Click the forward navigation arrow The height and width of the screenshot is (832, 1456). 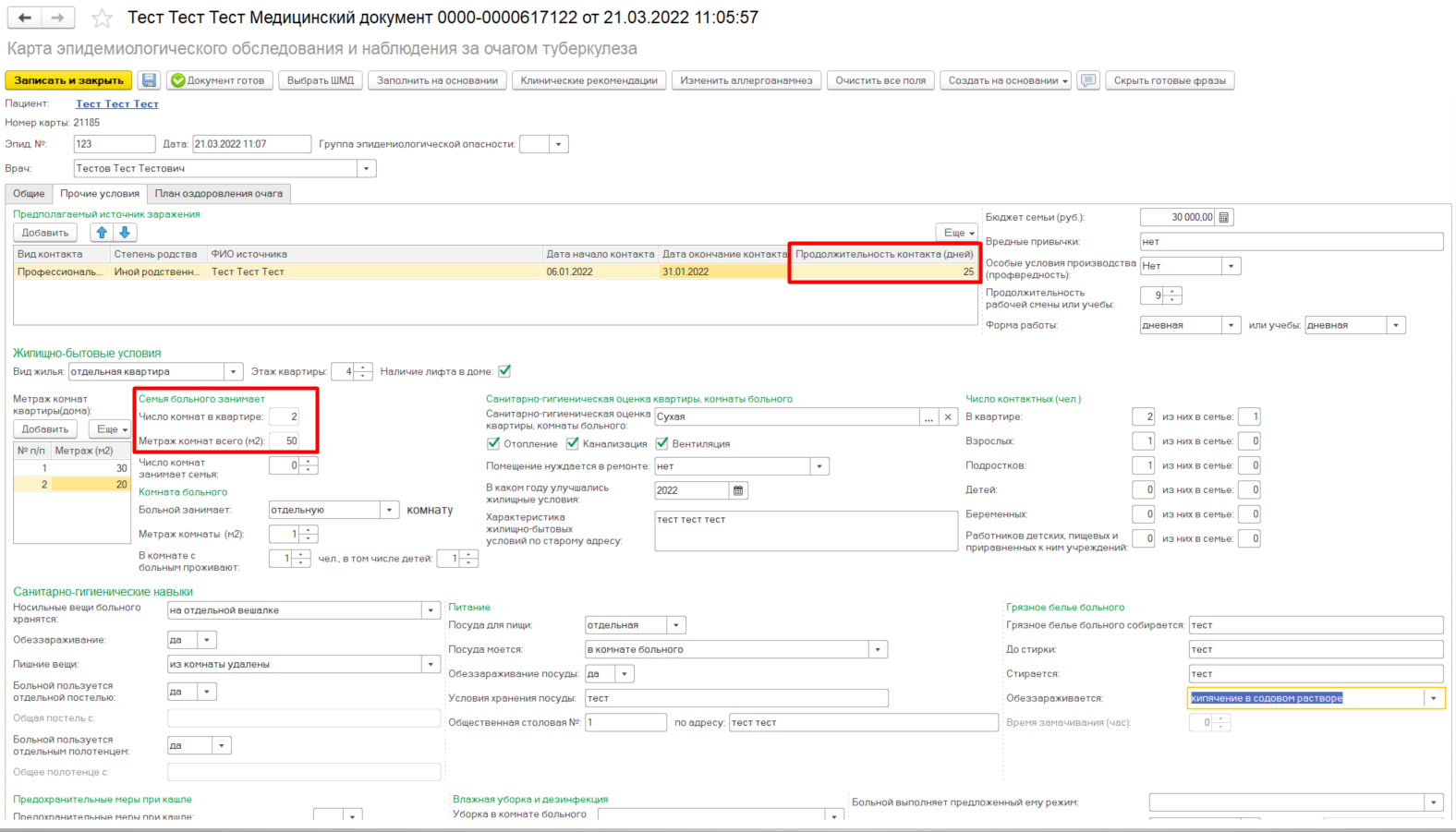point(57,18)
